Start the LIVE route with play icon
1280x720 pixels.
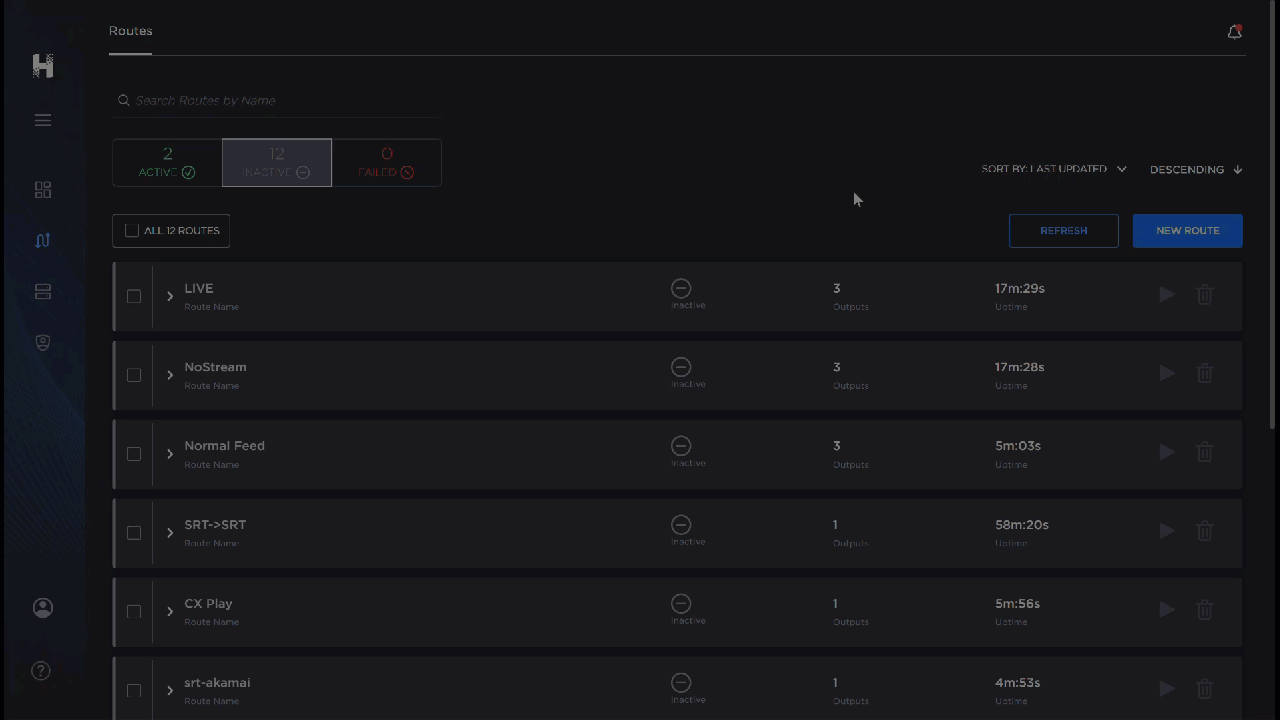[x=1166, y=295]
